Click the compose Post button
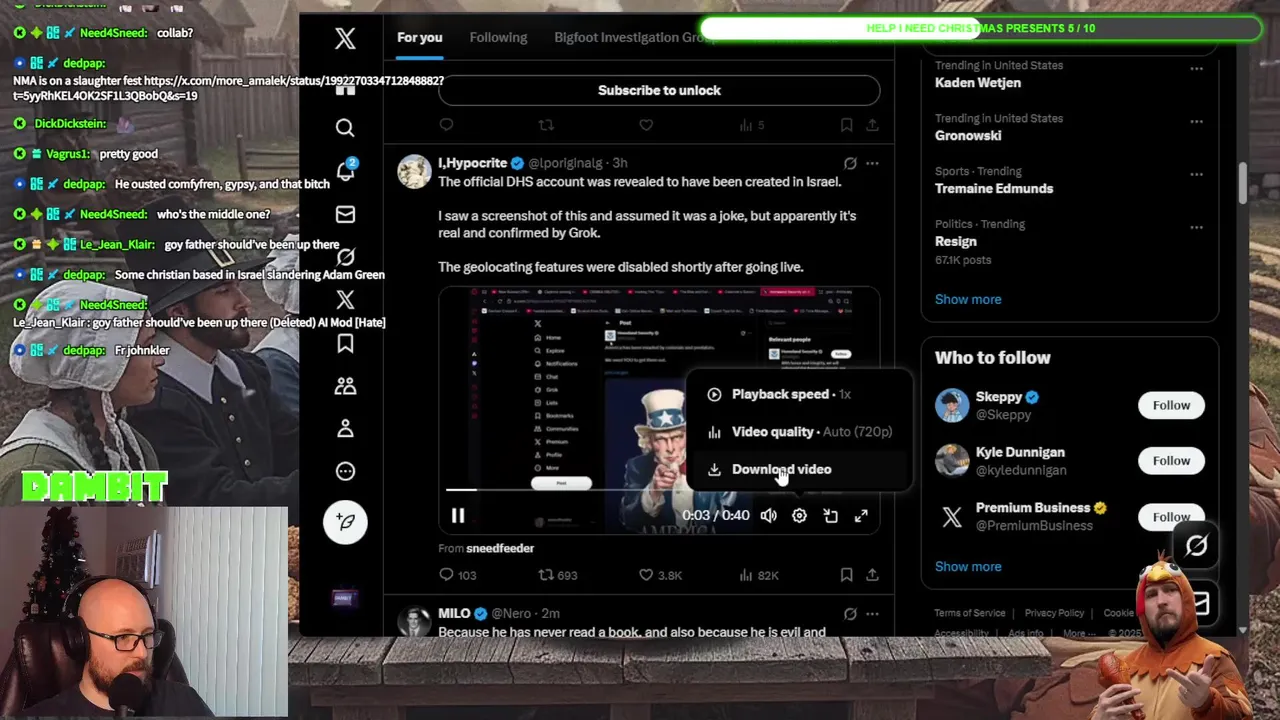 point(345,522)
